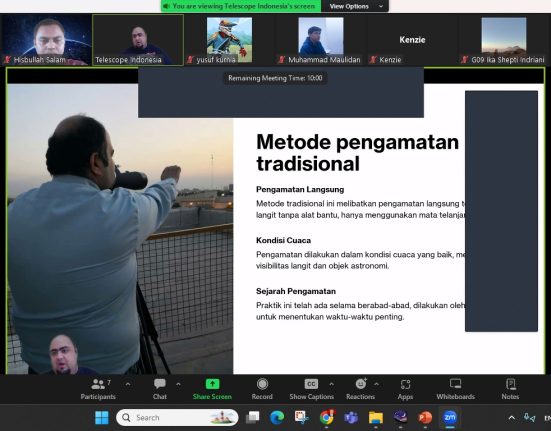Open Whiteboards
Image resolution: width=551 pixels, height=431 pixels.
click(x=455, y=389)
